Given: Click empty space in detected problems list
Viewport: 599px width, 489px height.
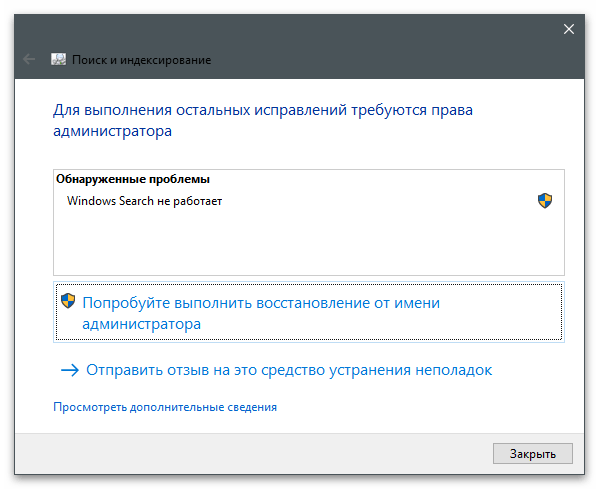Looking at the screenshot, I should click(309, 243).
